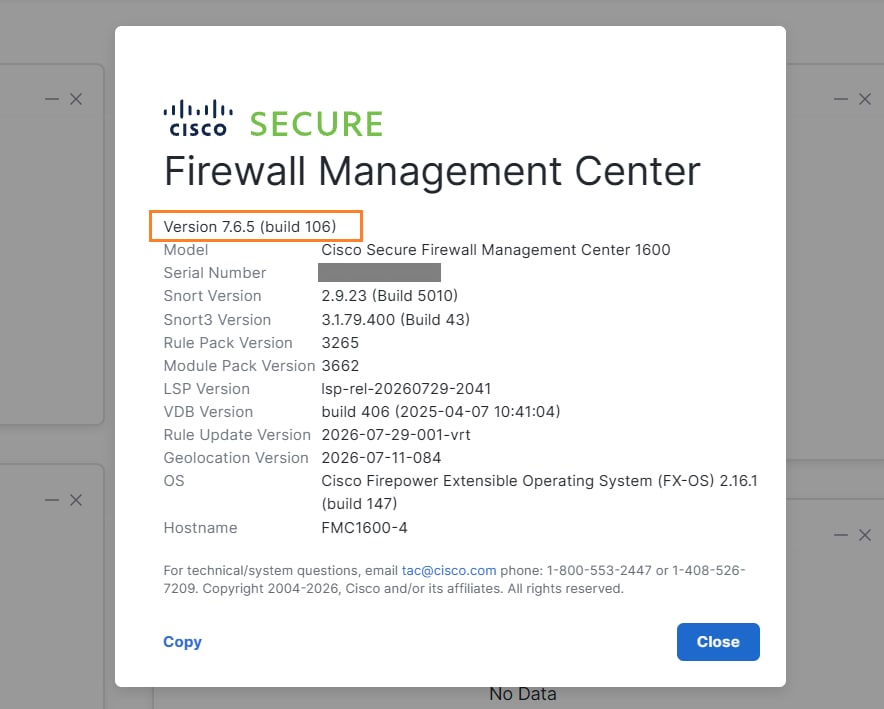Click the 'Model' field label
The image size is (884, 709).
186,250
